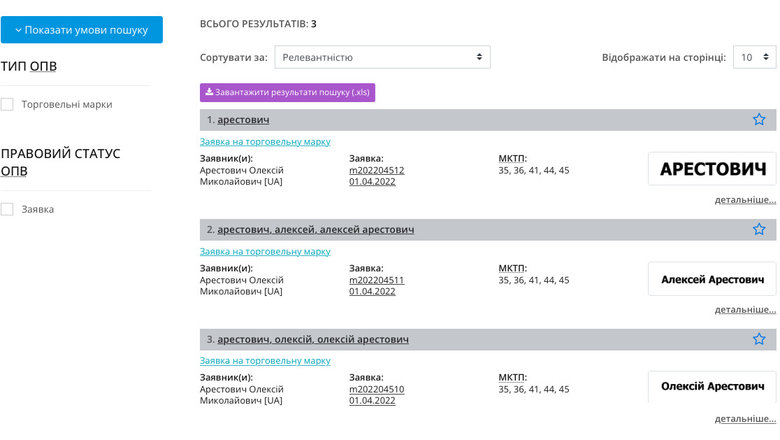This screenshot has height=440, width=780.
Task: Open Заявка на торговельну марку for m202204512
Action: coord(265,142)
